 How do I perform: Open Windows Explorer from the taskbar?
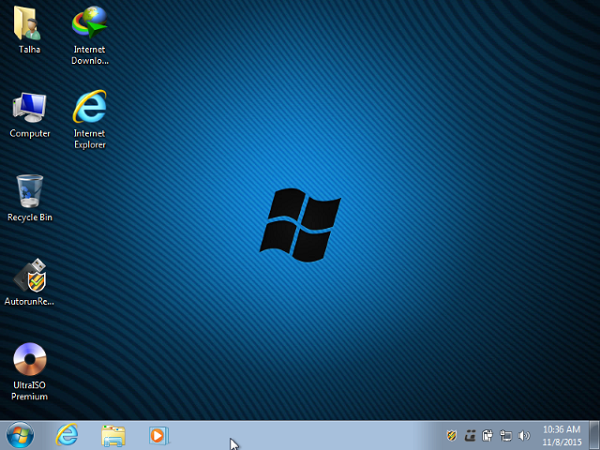coord(113,435)
